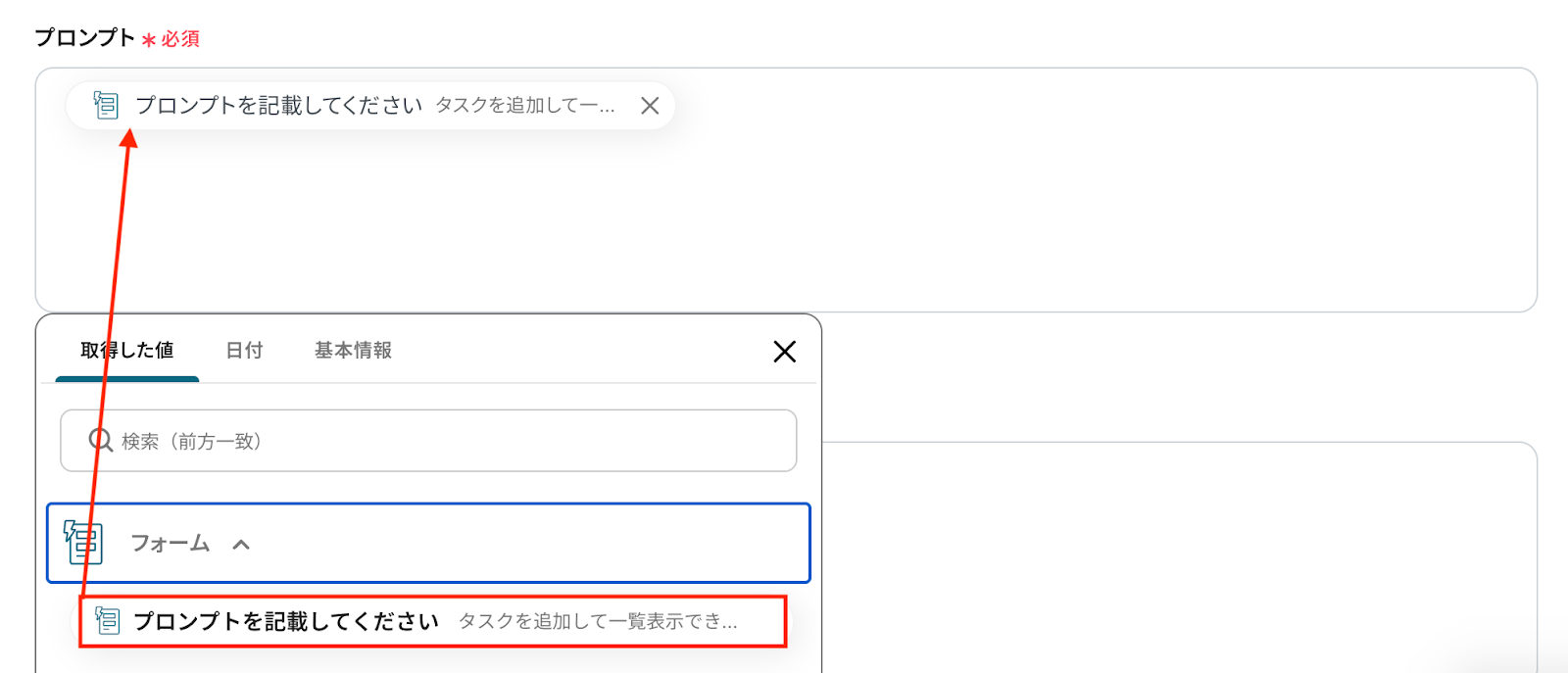The width and height of the screenshot is (1568, 673).
Task: Click the red 必須 required marker
Action: [179, 39]
